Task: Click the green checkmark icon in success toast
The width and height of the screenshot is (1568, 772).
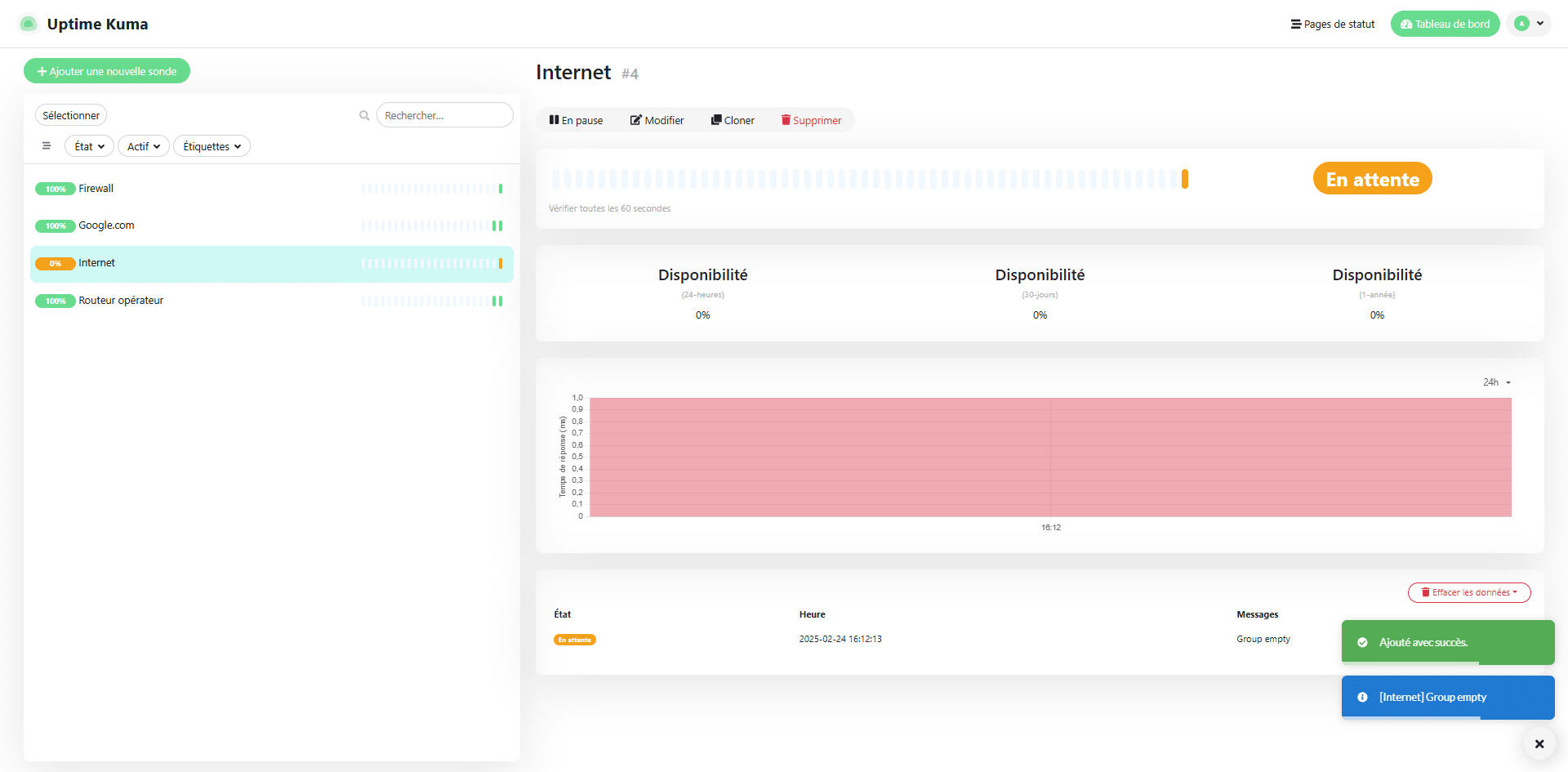Action: [1362, 643]
